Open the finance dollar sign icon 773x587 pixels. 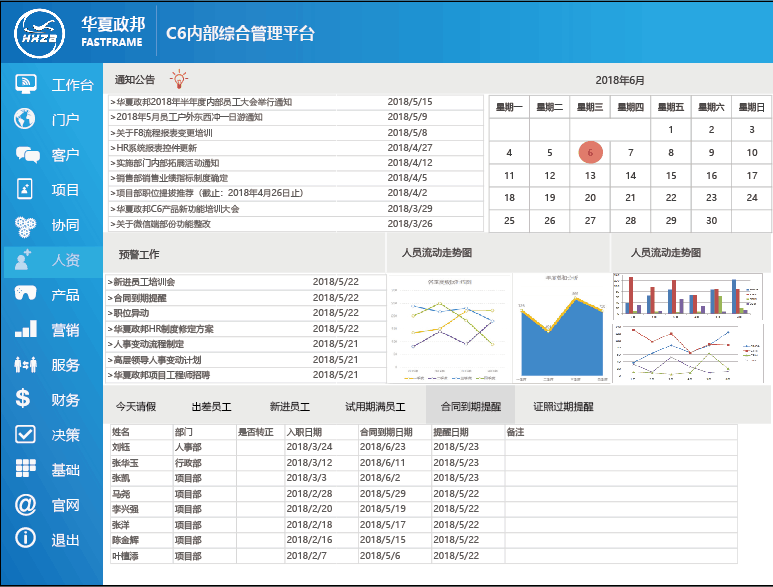point(24,400)
